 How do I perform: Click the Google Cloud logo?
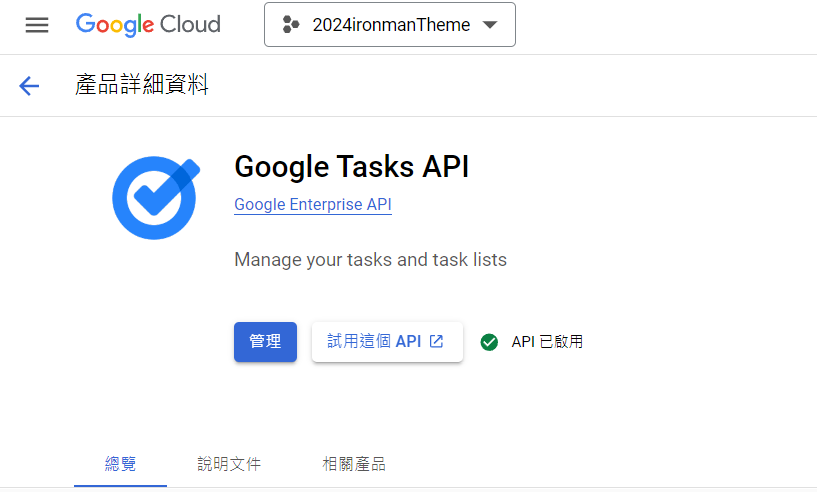[x=148, y=24]
